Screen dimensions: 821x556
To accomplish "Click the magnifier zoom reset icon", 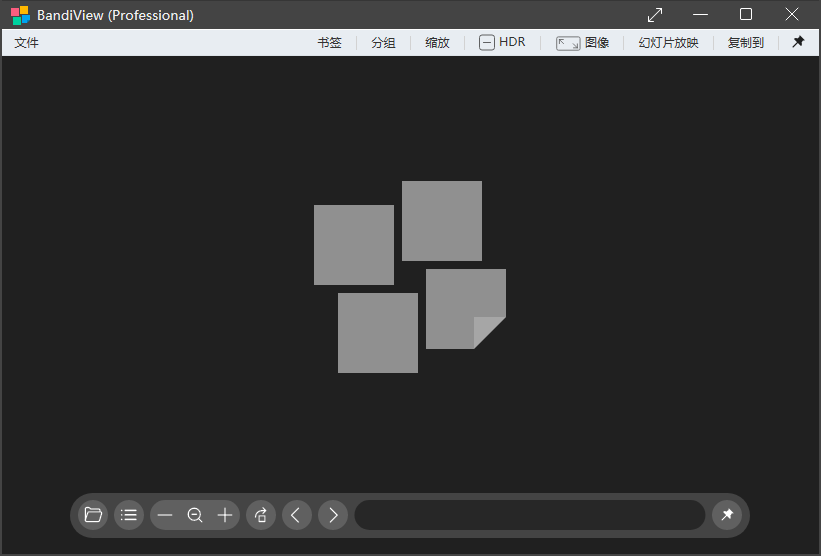I will point(195,515).
